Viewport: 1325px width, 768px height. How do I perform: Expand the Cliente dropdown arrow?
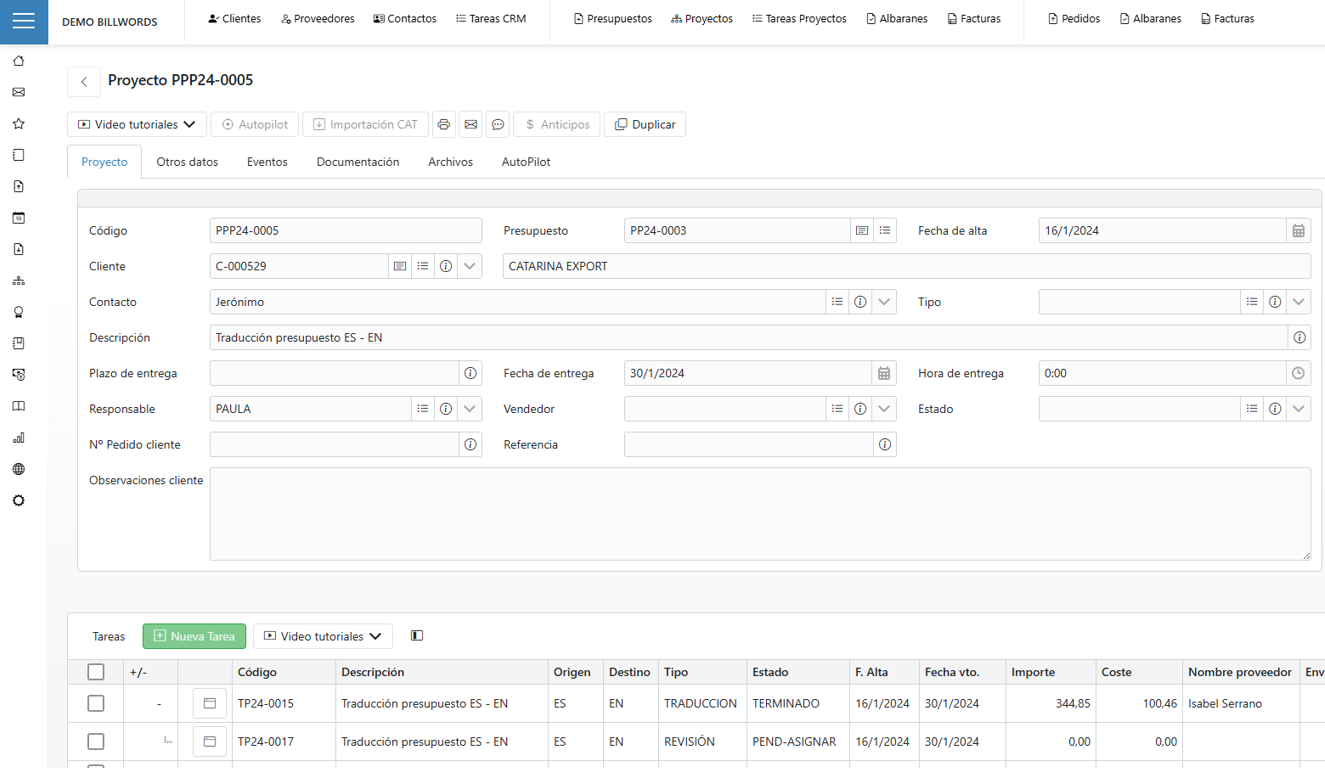470,266
